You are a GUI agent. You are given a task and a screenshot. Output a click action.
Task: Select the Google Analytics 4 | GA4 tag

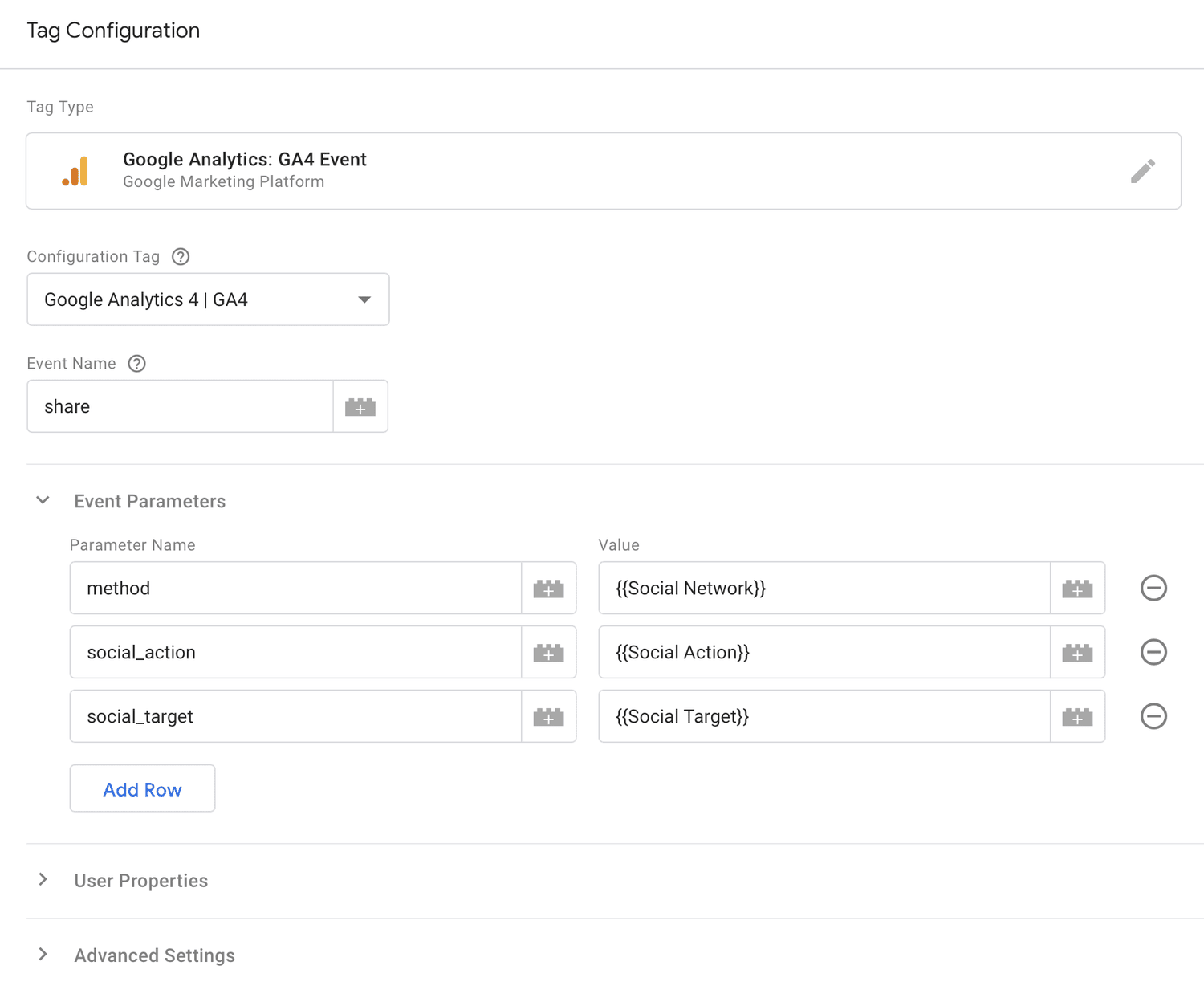pyautogui.click(x=193, y=299)
